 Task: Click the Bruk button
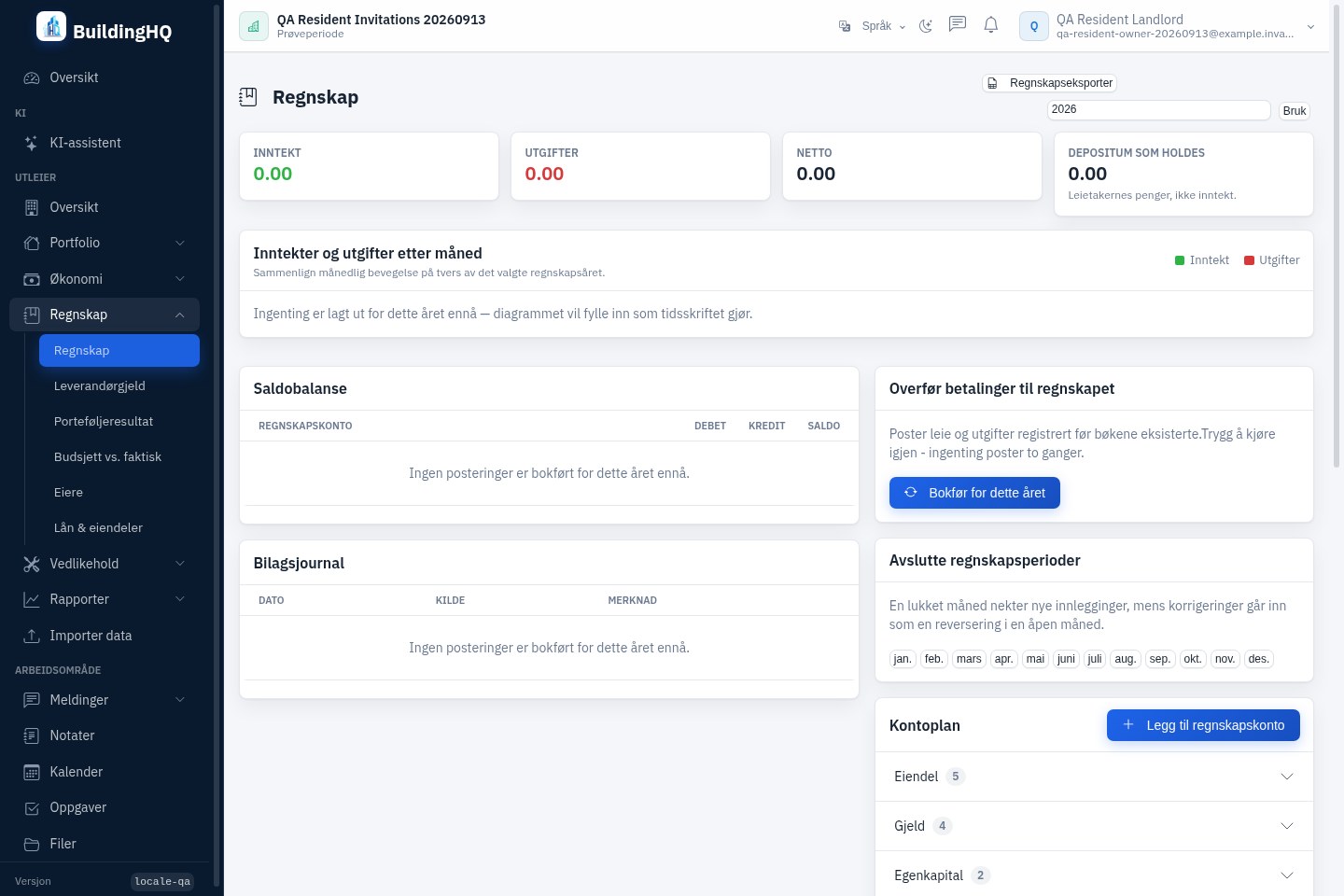(x=1295, y=111)
